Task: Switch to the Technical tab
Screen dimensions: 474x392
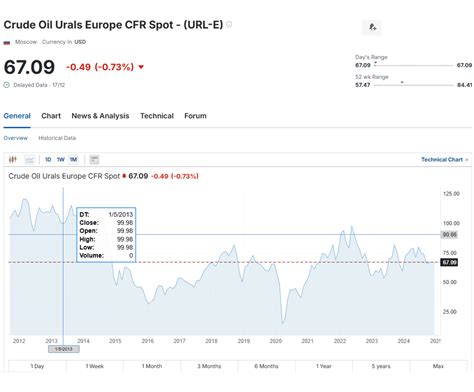Action: [x=157, y=116]
